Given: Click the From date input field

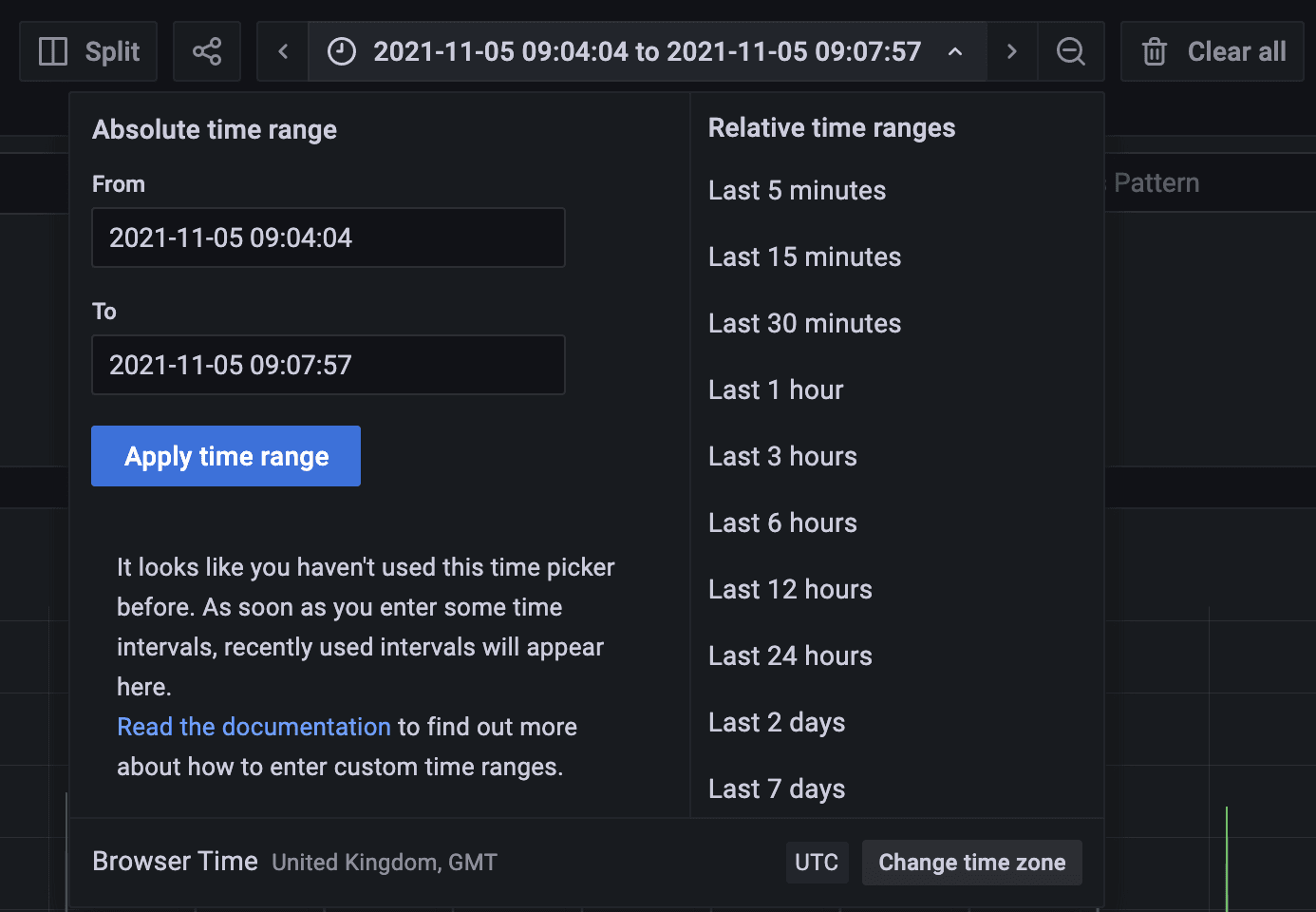Looking at the screenshot, I should coord(328,237).
